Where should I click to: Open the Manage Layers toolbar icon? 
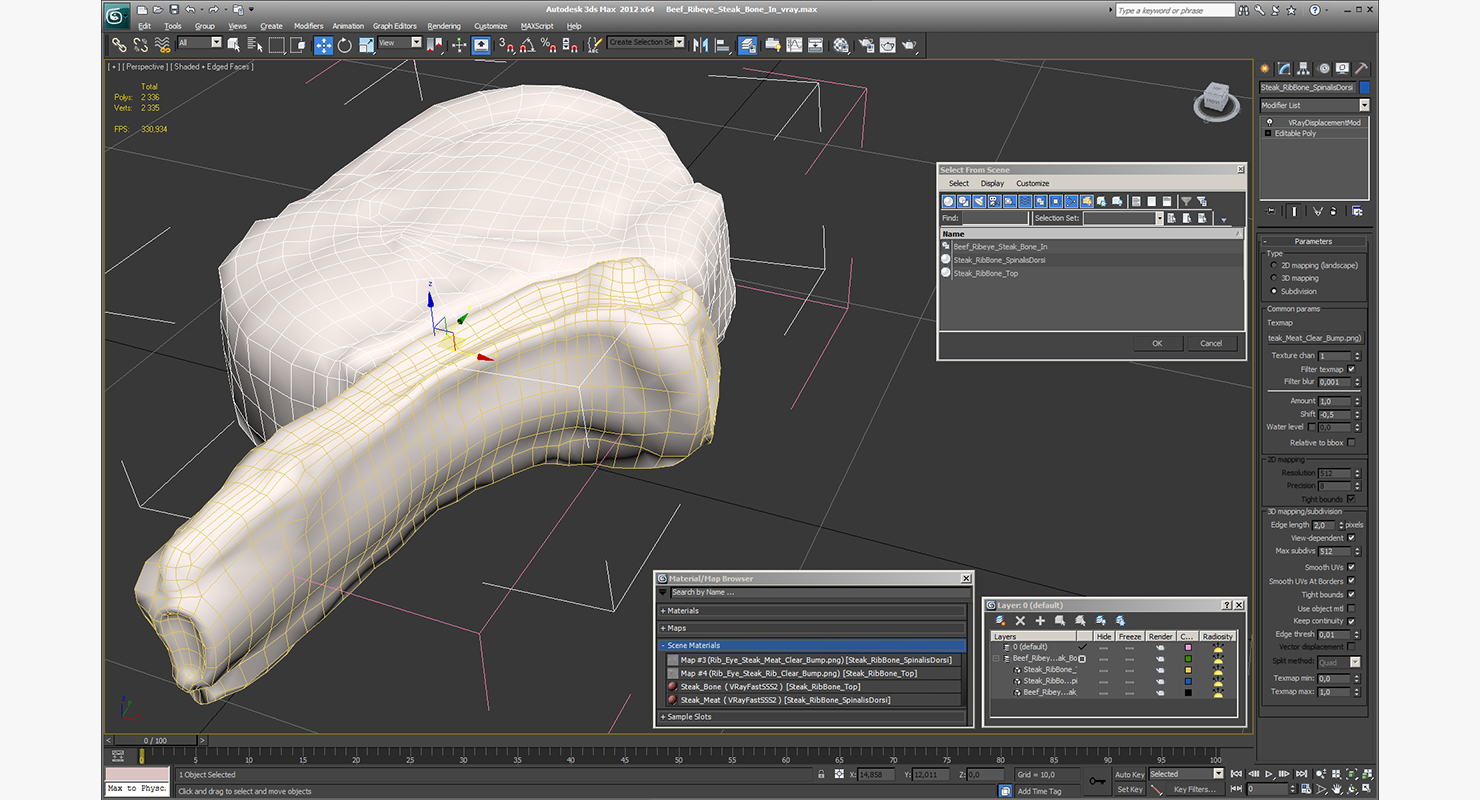pyautogui.click(x=748, y=45)
